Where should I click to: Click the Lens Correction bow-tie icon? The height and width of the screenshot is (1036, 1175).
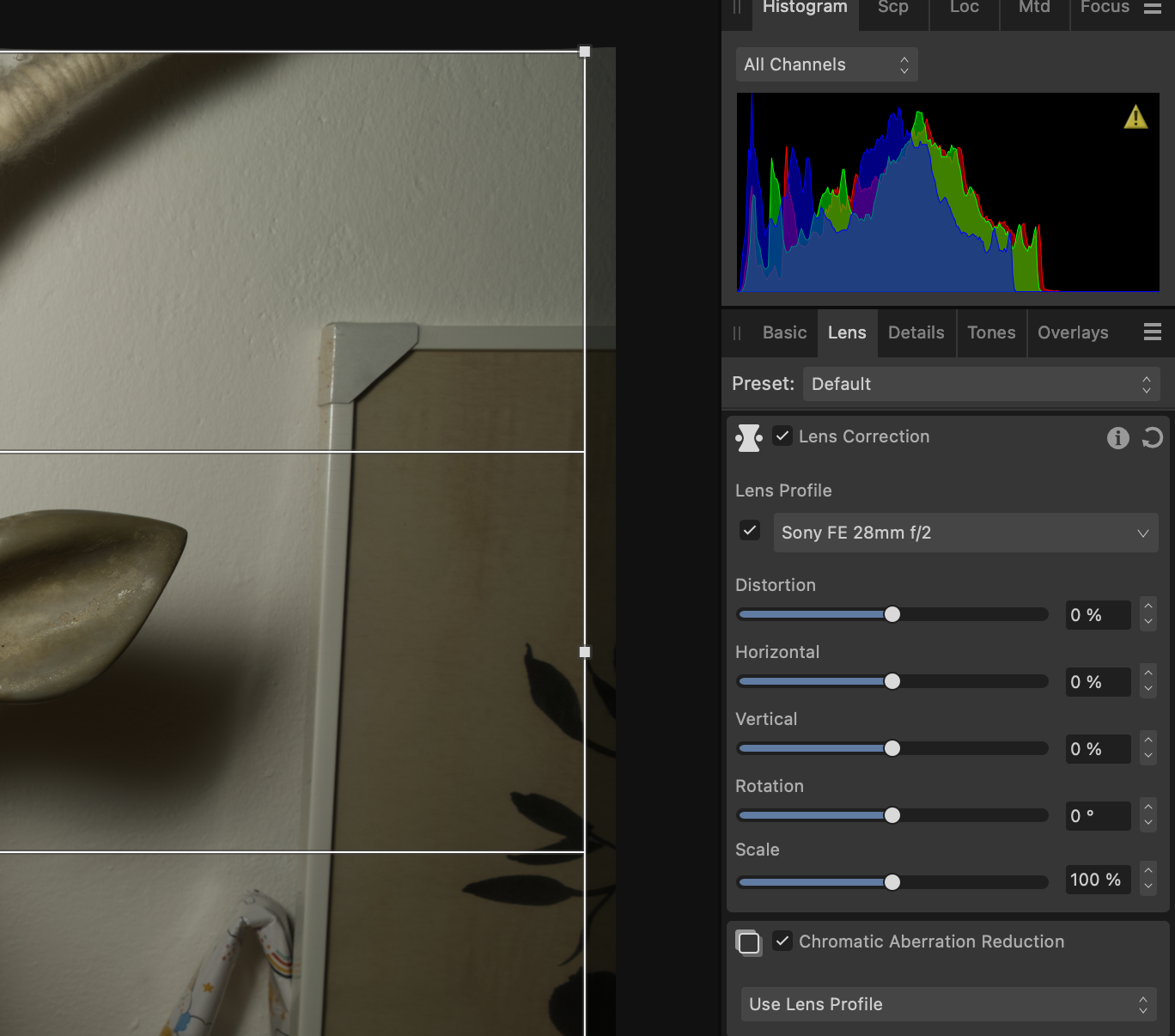(749, 437)
